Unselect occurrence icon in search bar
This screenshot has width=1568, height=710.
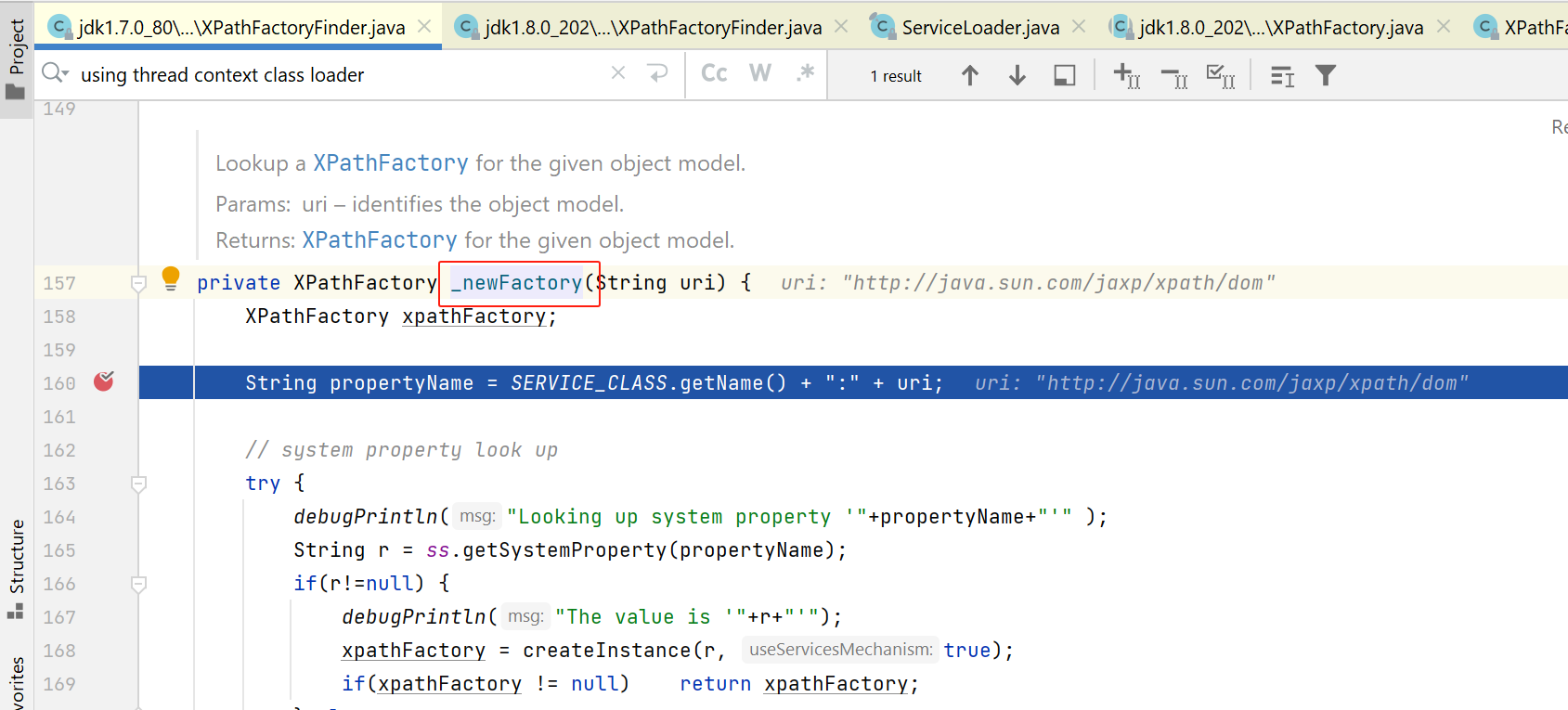(x=1173, y=77)
